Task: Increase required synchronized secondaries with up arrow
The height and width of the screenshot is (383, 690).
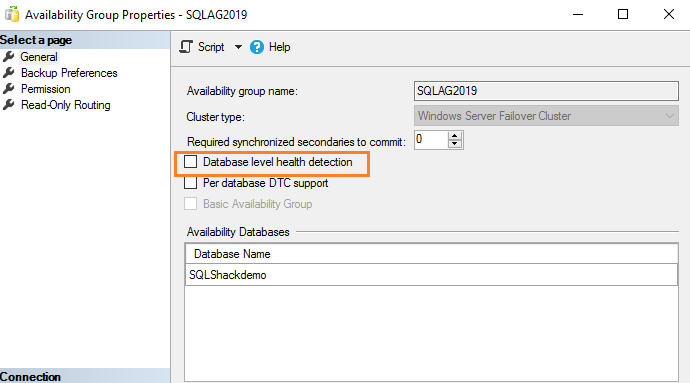Action: 455,136
